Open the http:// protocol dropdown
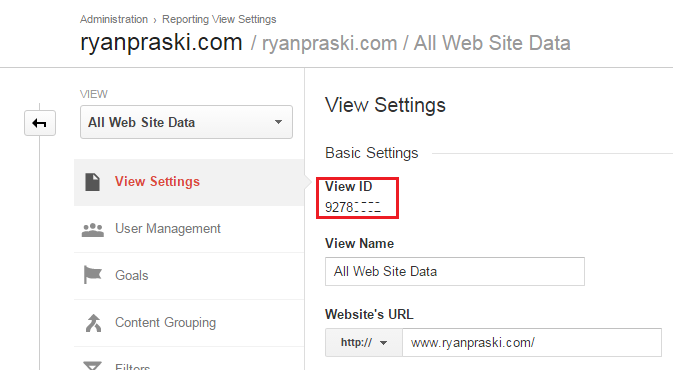Viewport: 685px width, 370px height. pos(363,342)
